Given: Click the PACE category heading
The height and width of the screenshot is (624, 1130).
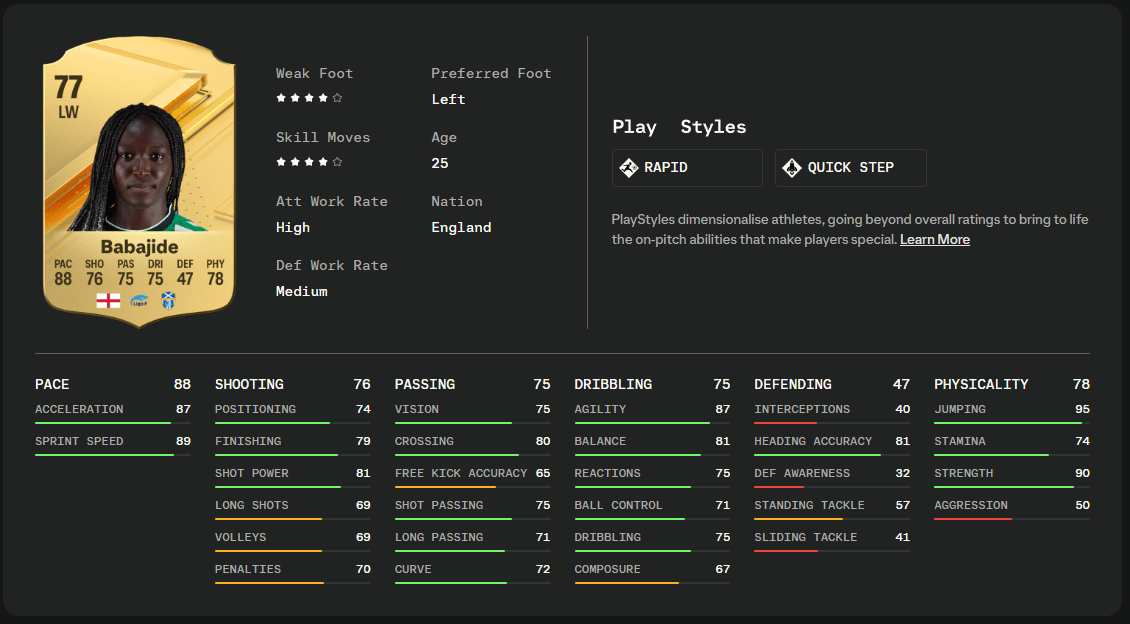Looking at the screenshot, I should (x=52, y=385).
